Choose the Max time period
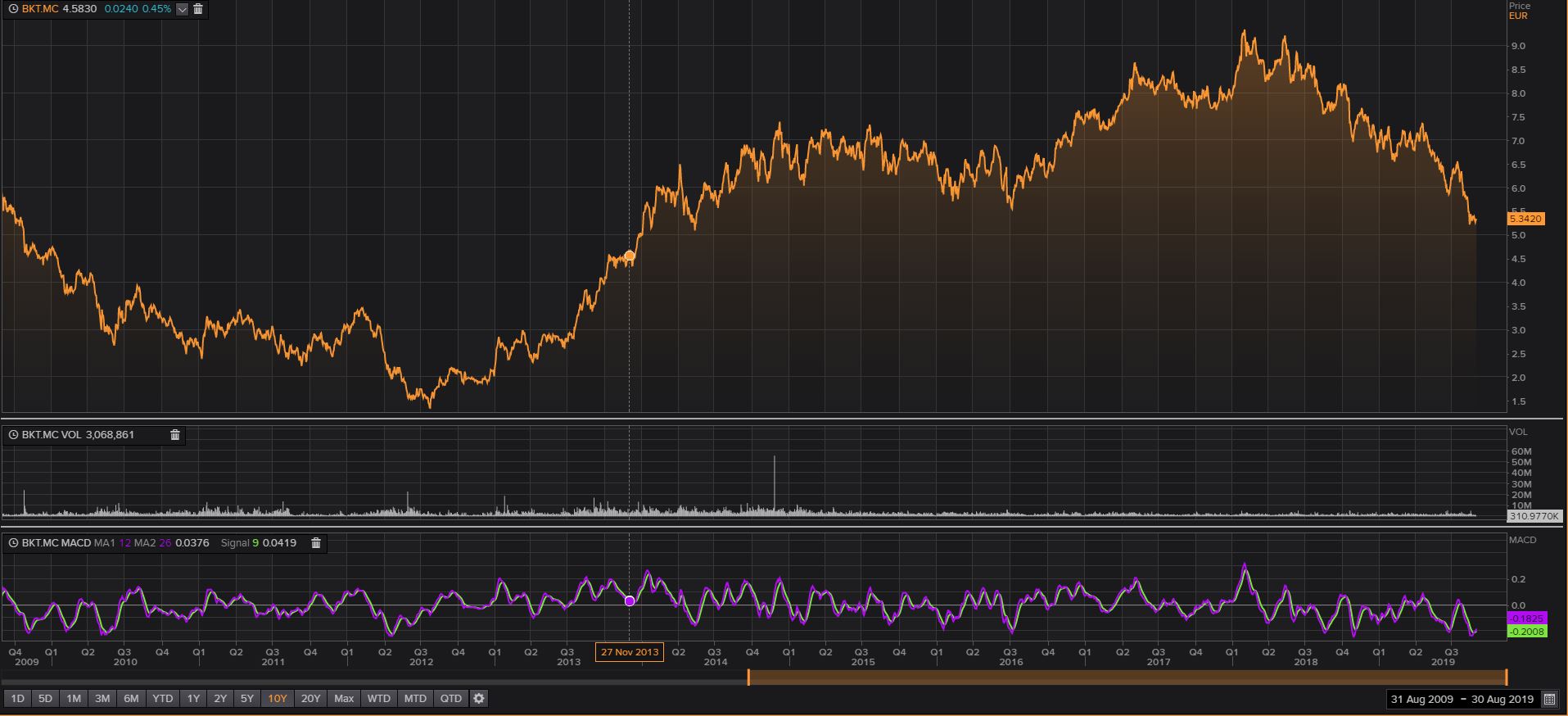This screenshot has height=716, width=1568. pyautogui.click(x=344, y=699)
